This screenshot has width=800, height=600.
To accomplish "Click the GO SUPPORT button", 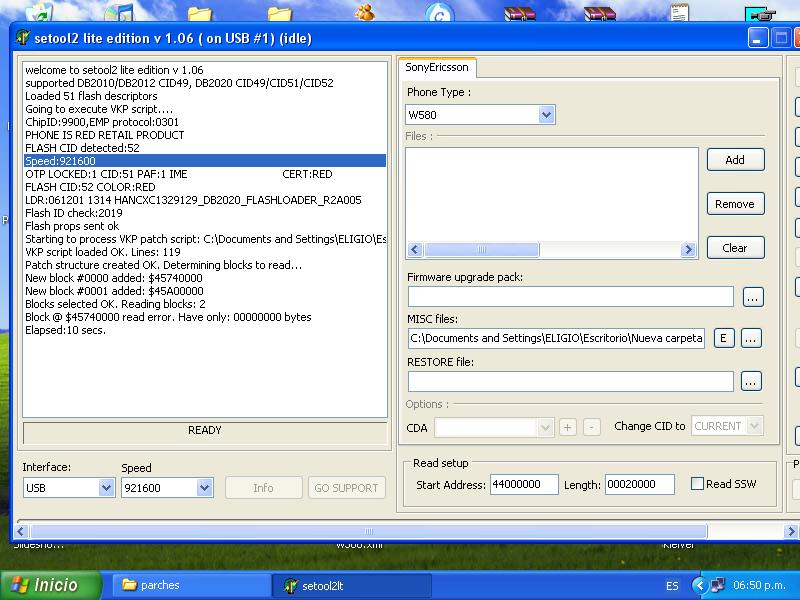I will [x=346, y=488].
